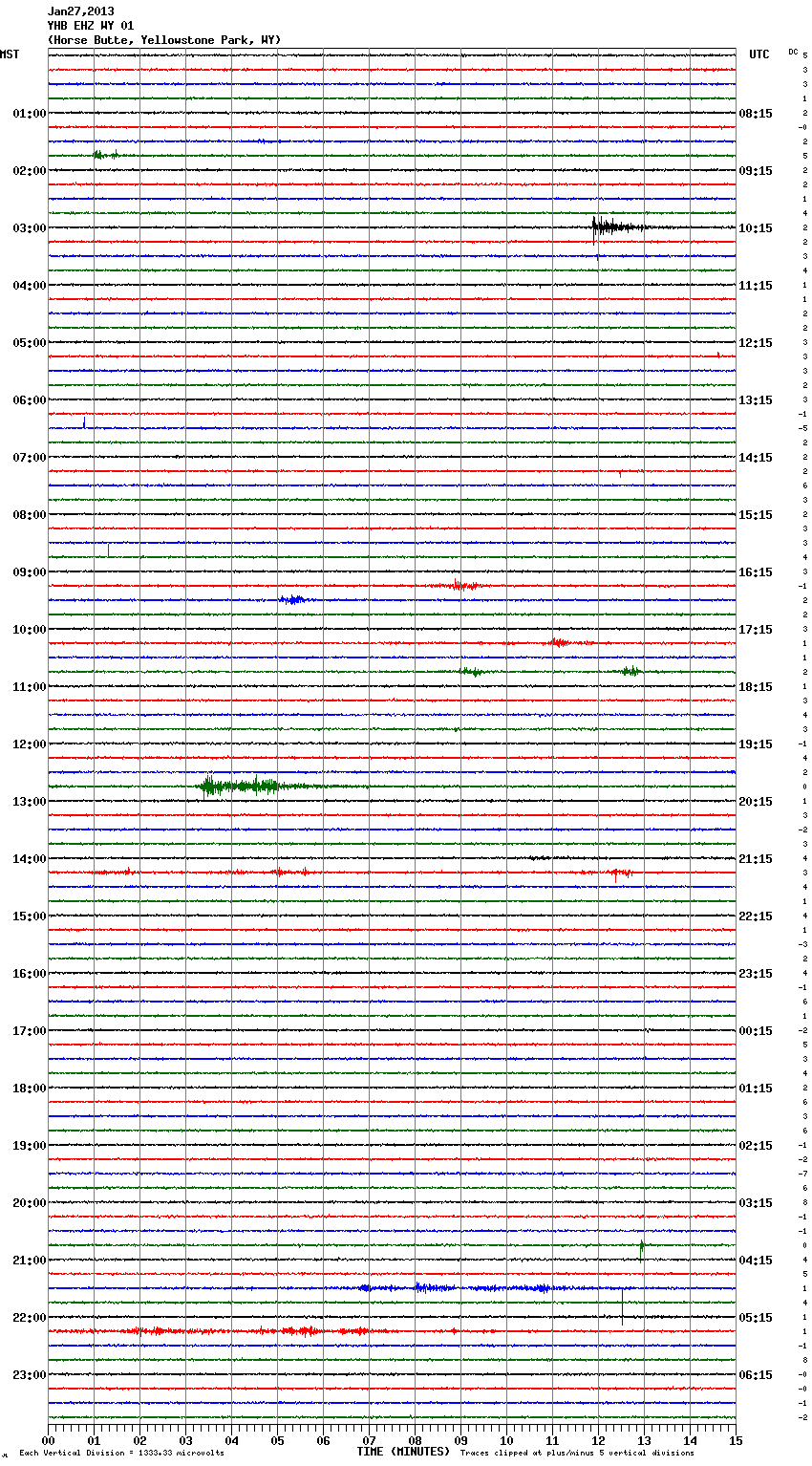Select the 21:00 MST time label
Viewport: 812px width, 1466px height.
30,1261
